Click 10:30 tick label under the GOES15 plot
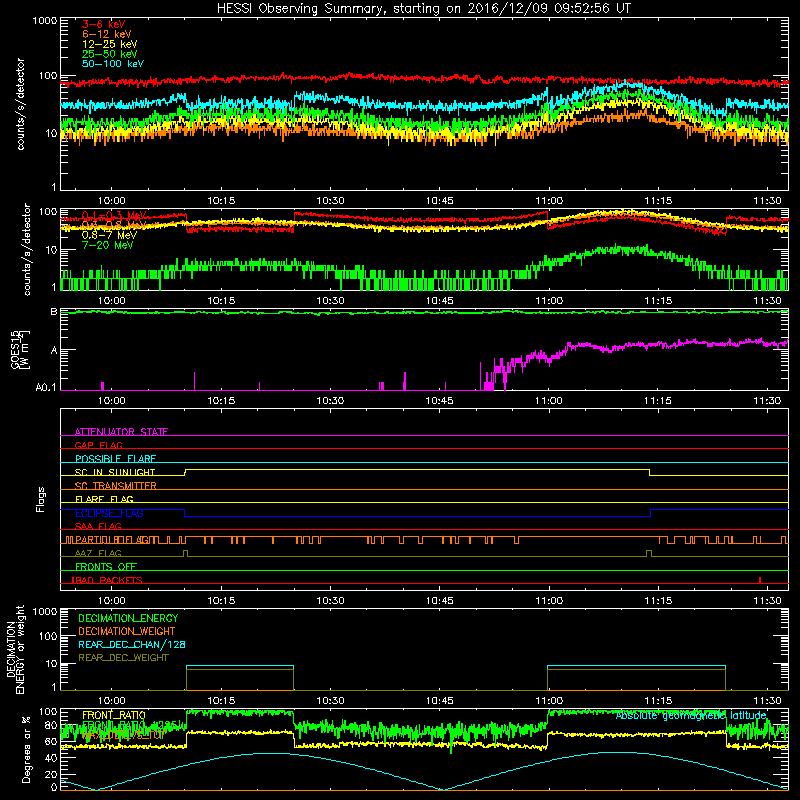 [330, 401]
